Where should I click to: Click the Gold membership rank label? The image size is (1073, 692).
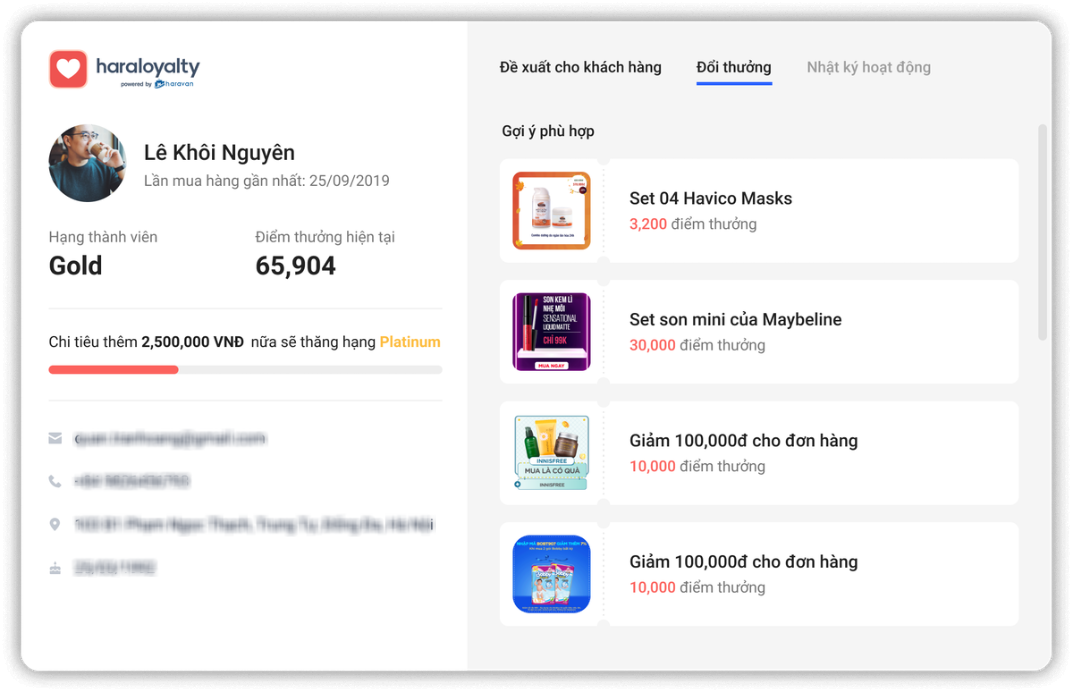click(x=75, y=266)
